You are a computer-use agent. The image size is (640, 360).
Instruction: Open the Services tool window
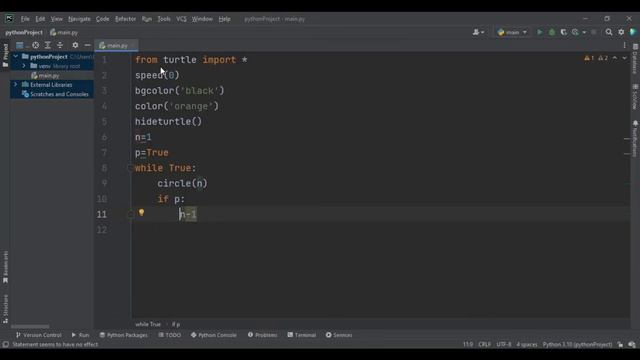339,335
